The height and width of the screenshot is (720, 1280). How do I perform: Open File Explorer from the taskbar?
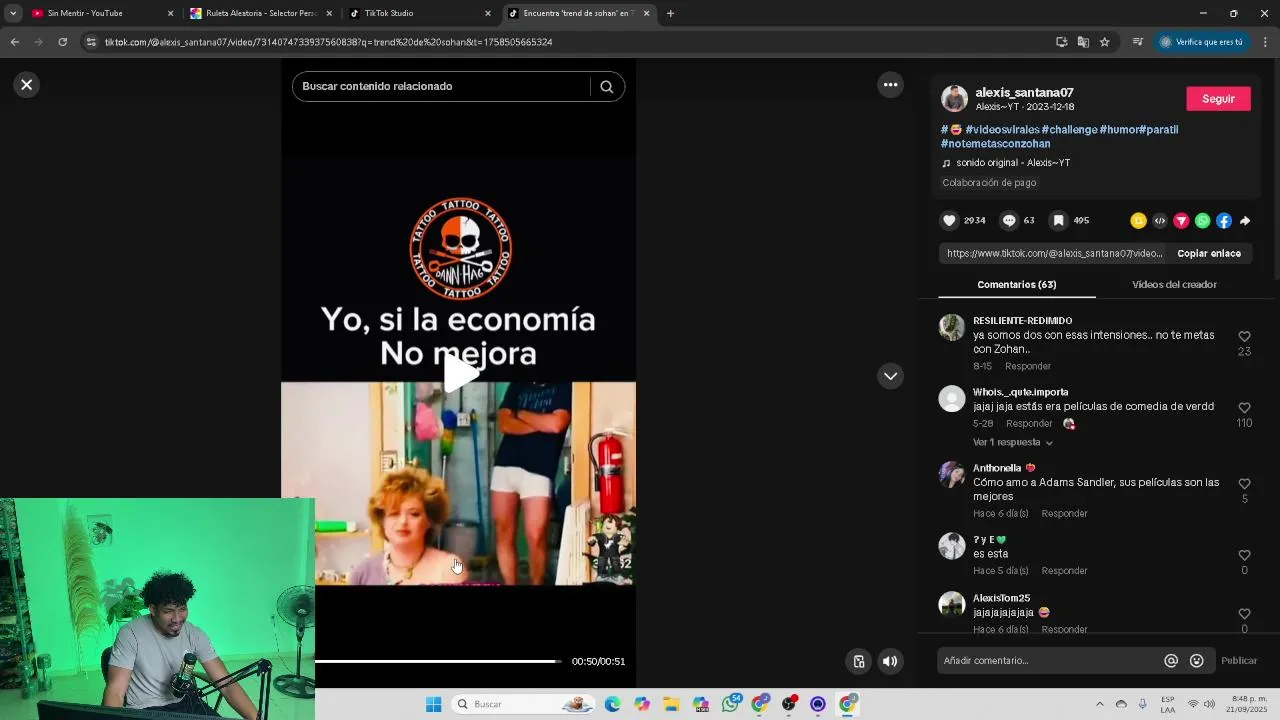coord(671,704)
